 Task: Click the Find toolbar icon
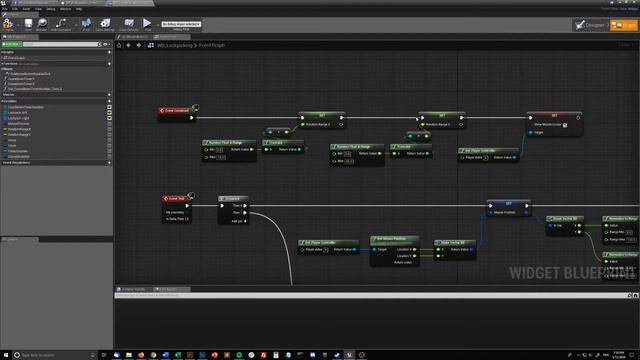86,24
